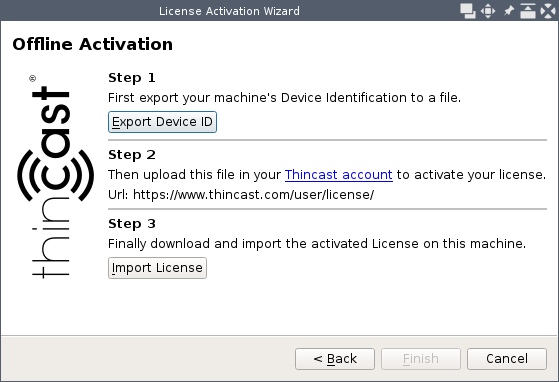Open the Thincast account link

pyautogui.click(x=339, y=175)
